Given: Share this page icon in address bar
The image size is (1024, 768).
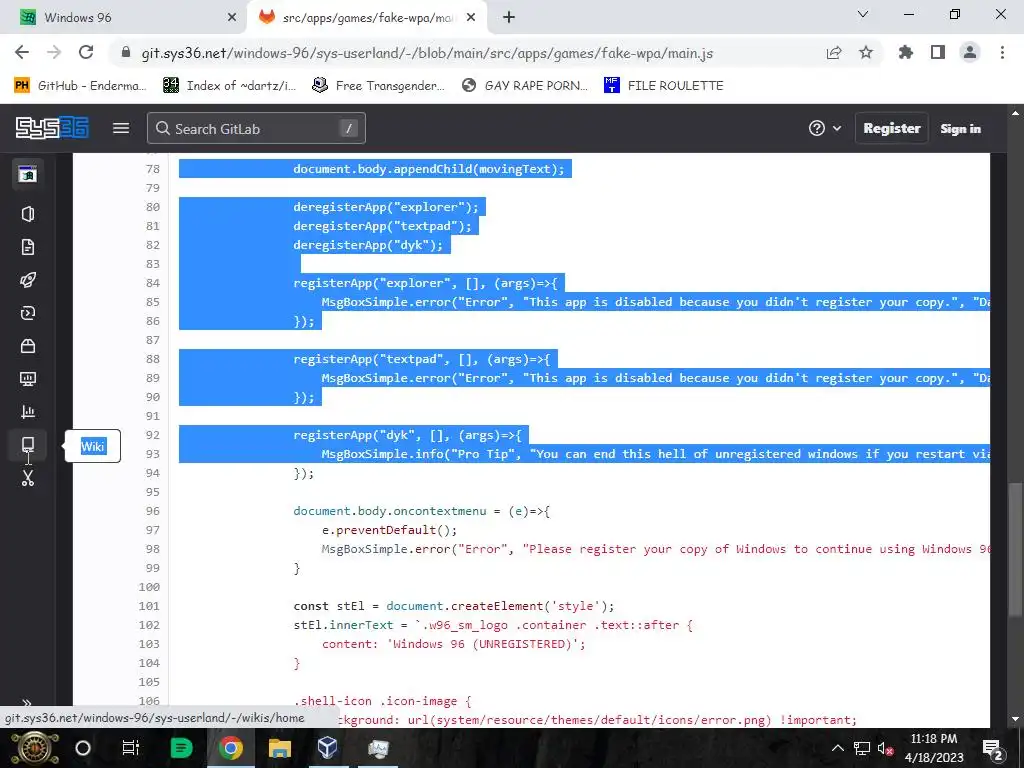Looking at the screenshot, I should pos(834,53).
